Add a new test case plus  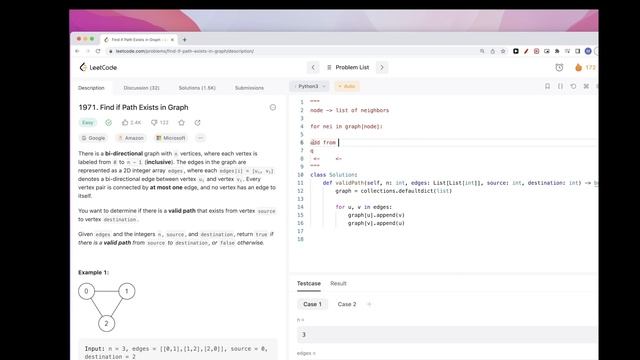click(x=369, y=304)
